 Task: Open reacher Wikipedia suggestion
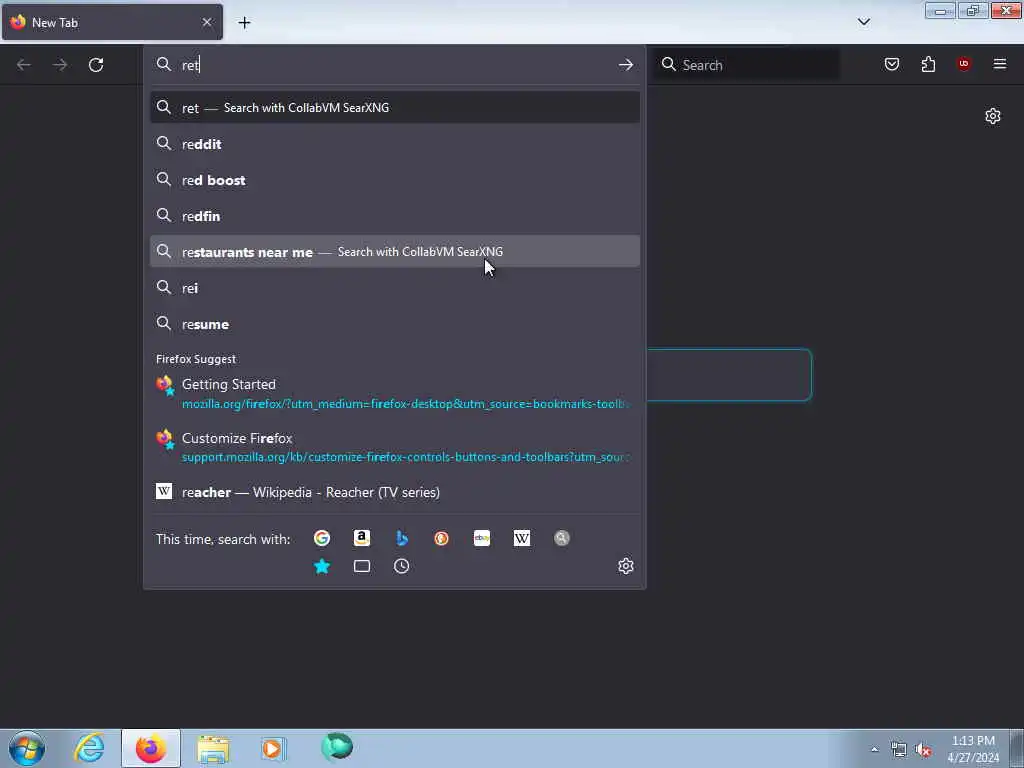click(x=394, y=492)
